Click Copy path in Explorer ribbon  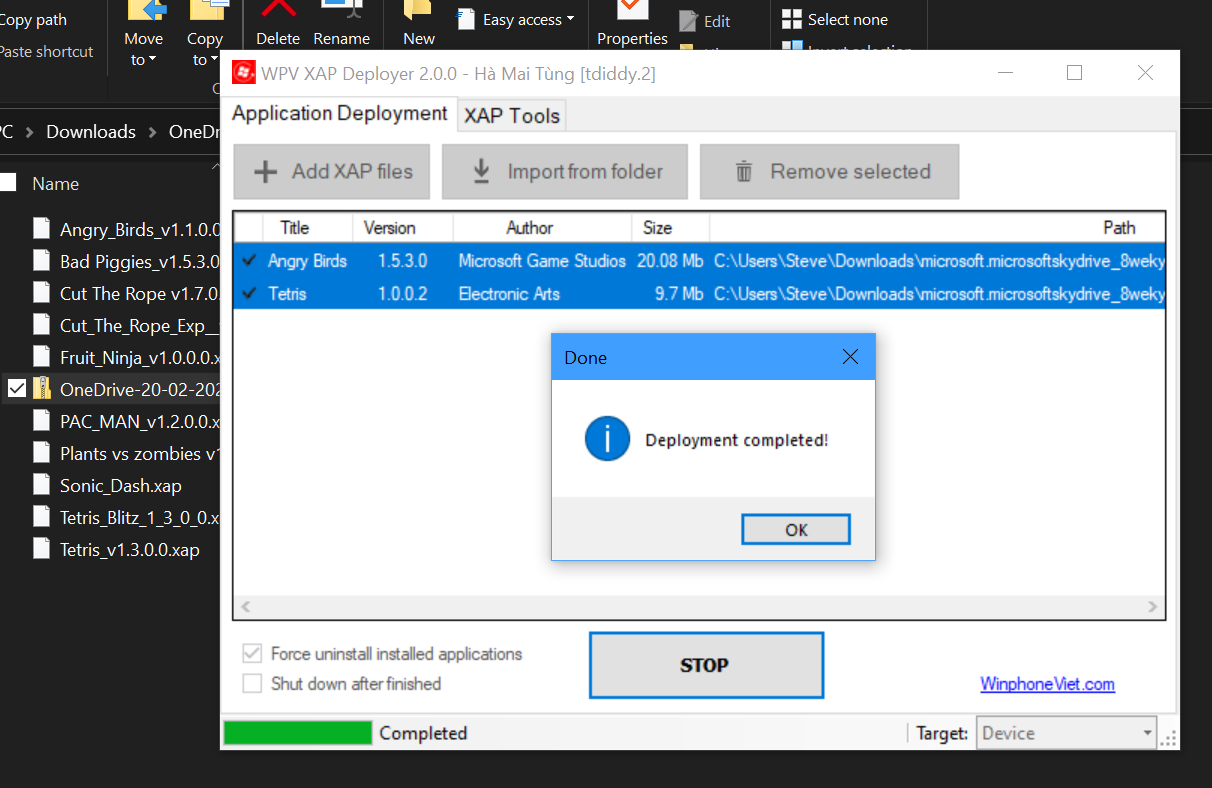click(34, 19)
